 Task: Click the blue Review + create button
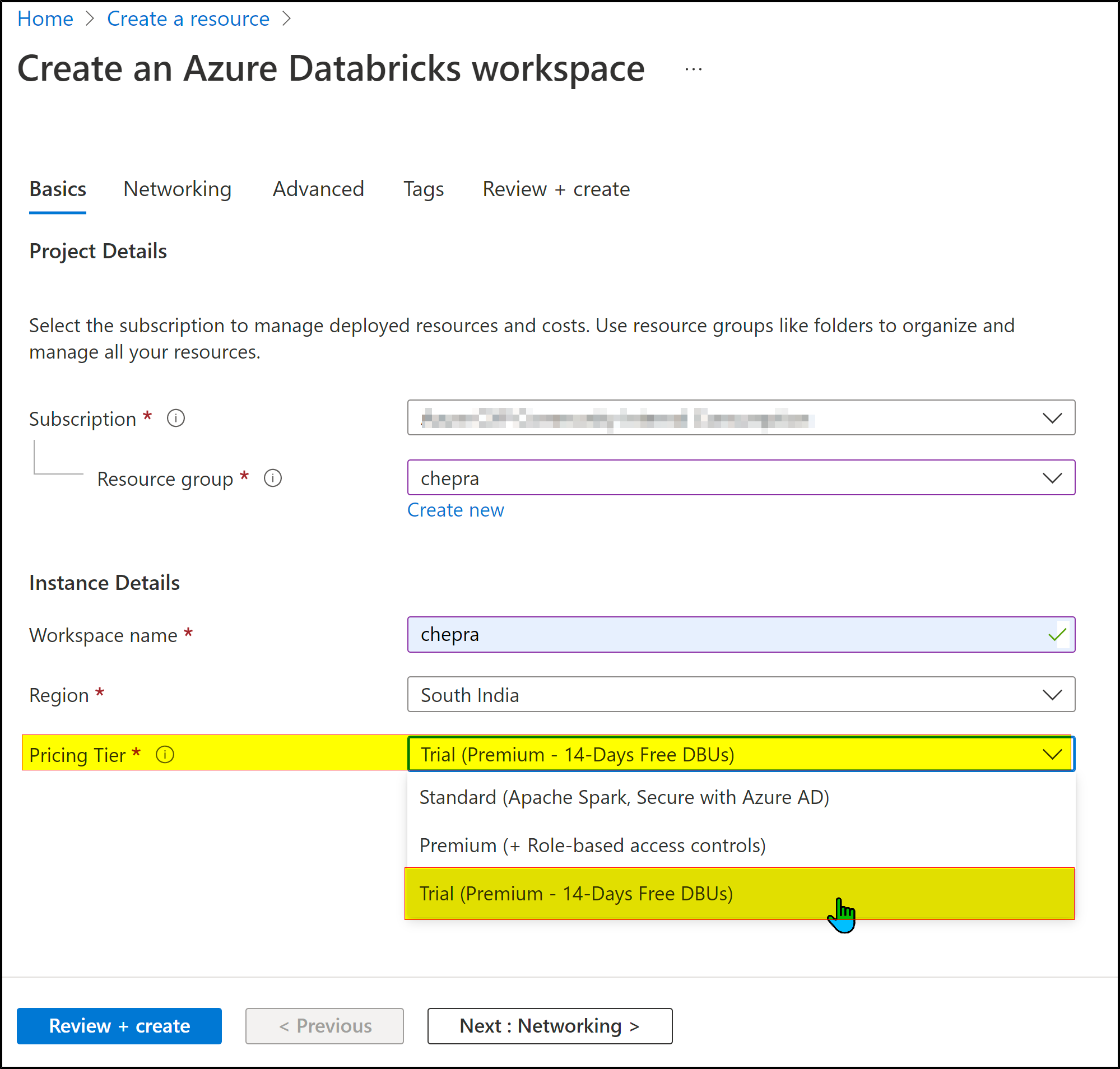click(119, 1026)
